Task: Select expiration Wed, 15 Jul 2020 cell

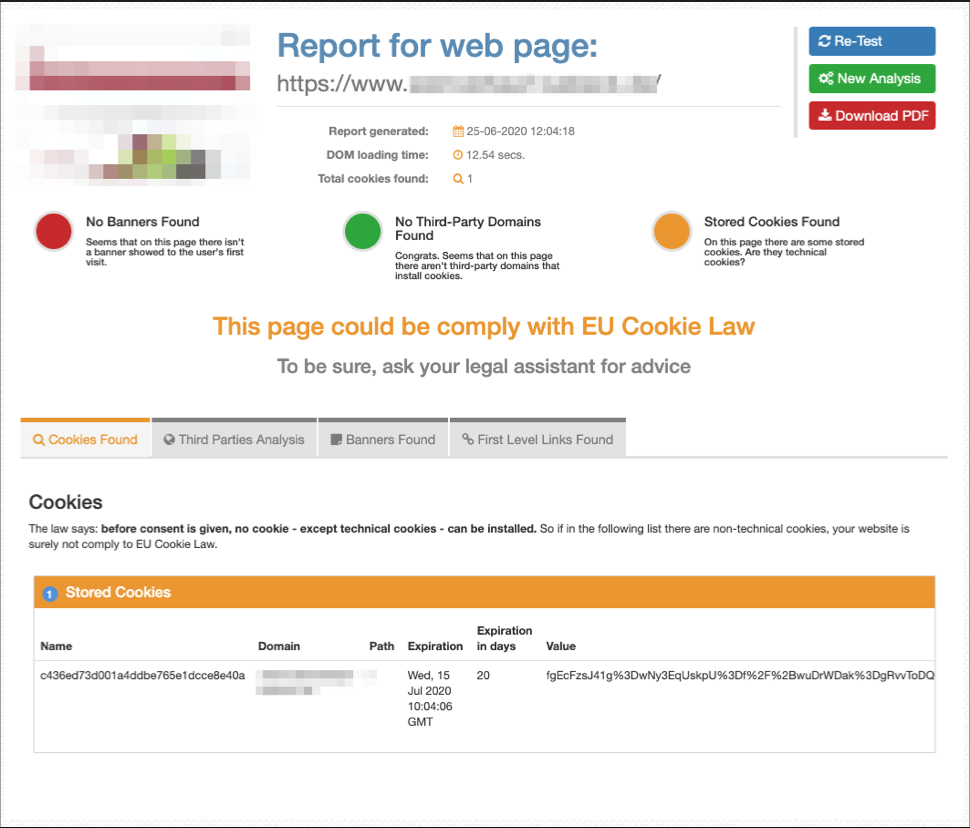Action: [x=430, y=699]
